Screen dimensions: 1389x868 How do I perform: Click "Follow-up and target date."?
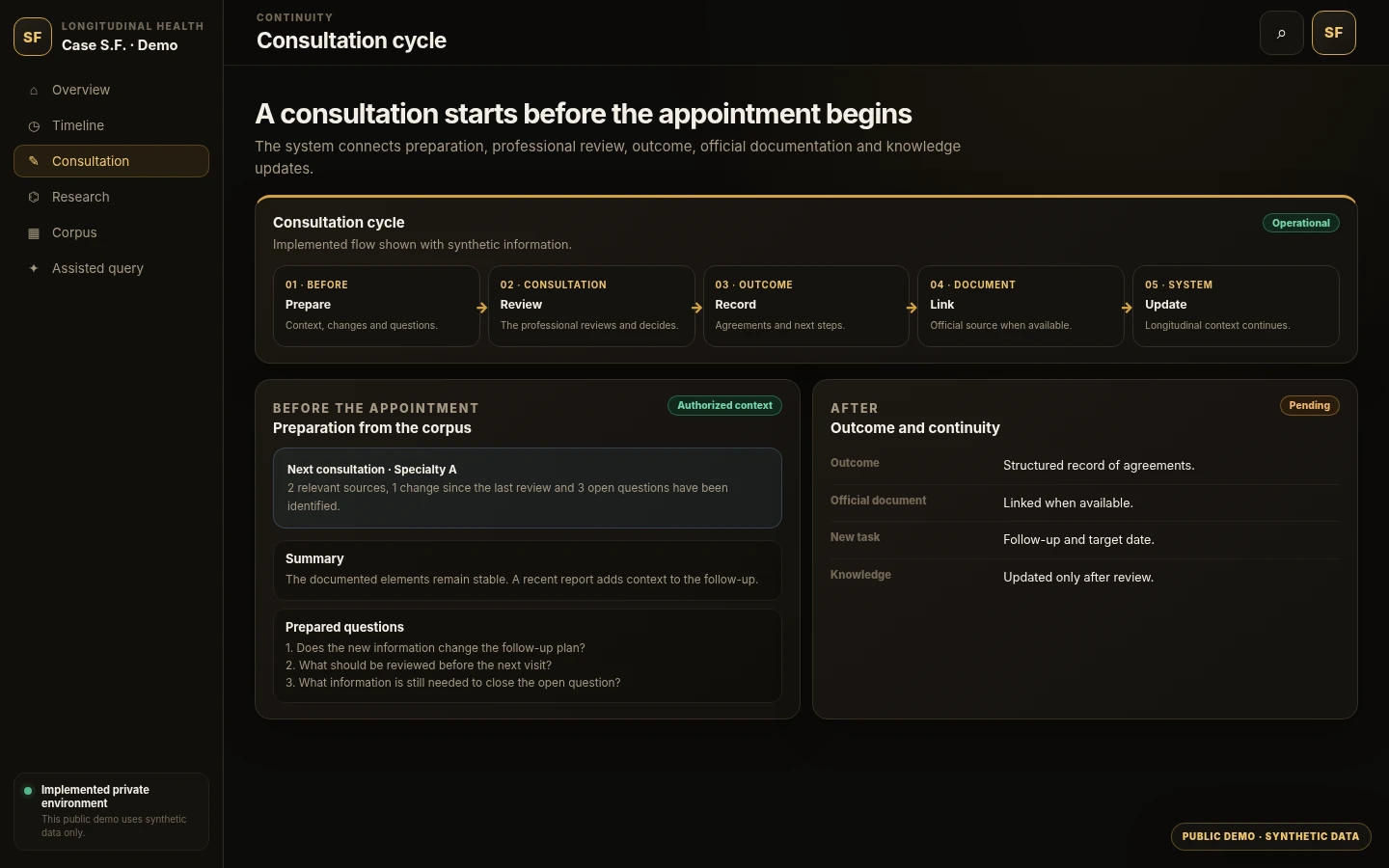pos(1078,540)
